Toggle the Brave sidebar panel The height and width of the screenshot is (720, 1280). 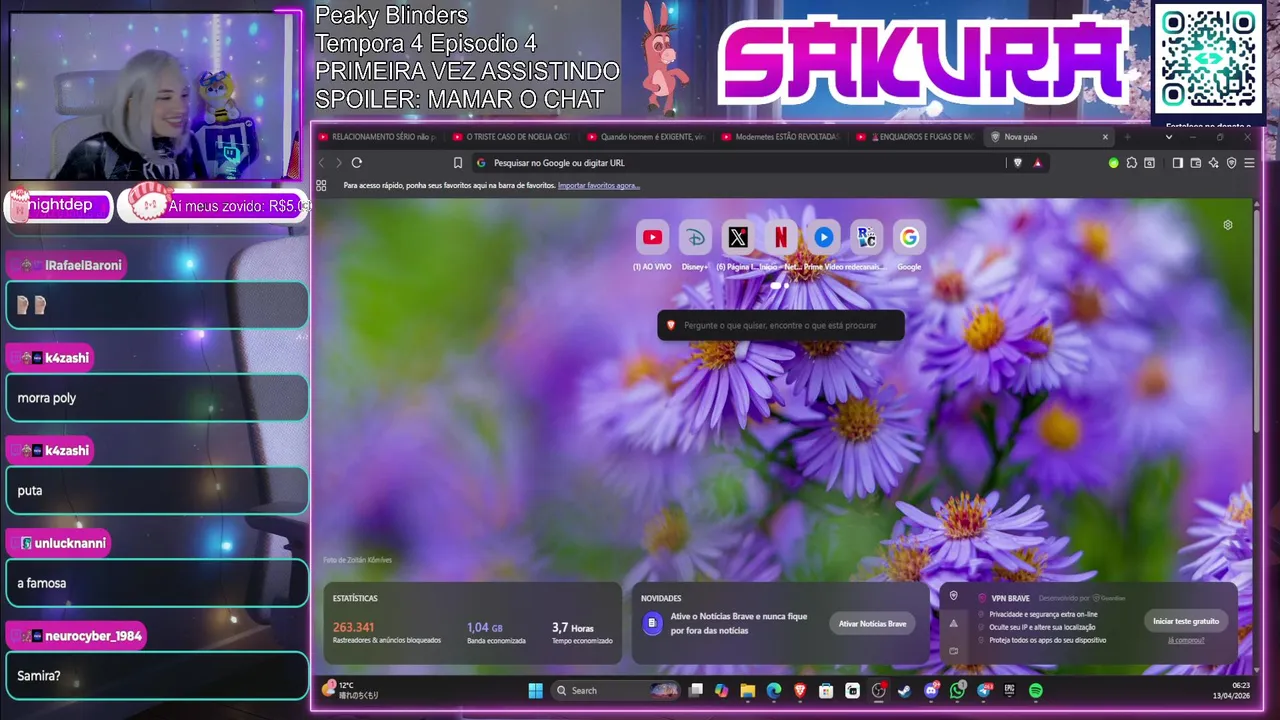(1178, 163)
